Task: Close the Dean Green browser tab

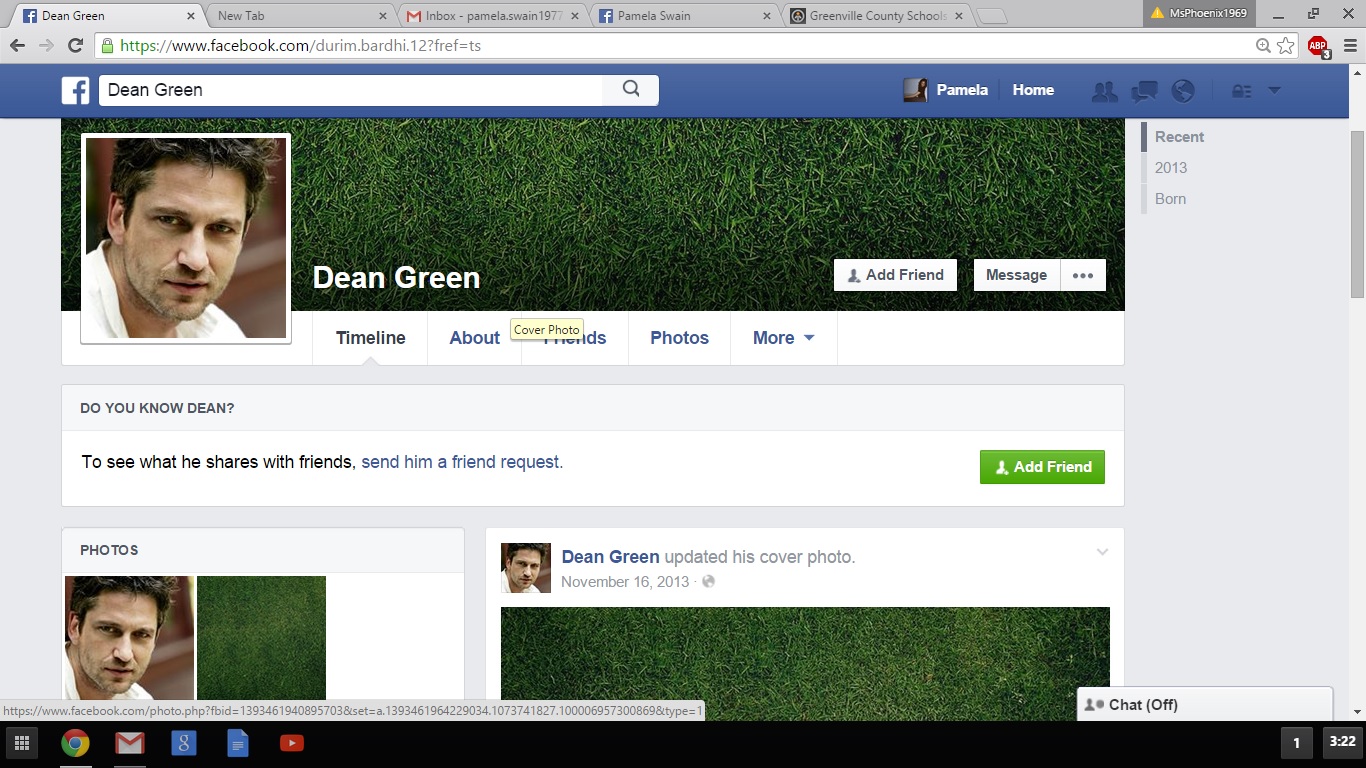Action: pyautogui.click(x=191, y=16)
